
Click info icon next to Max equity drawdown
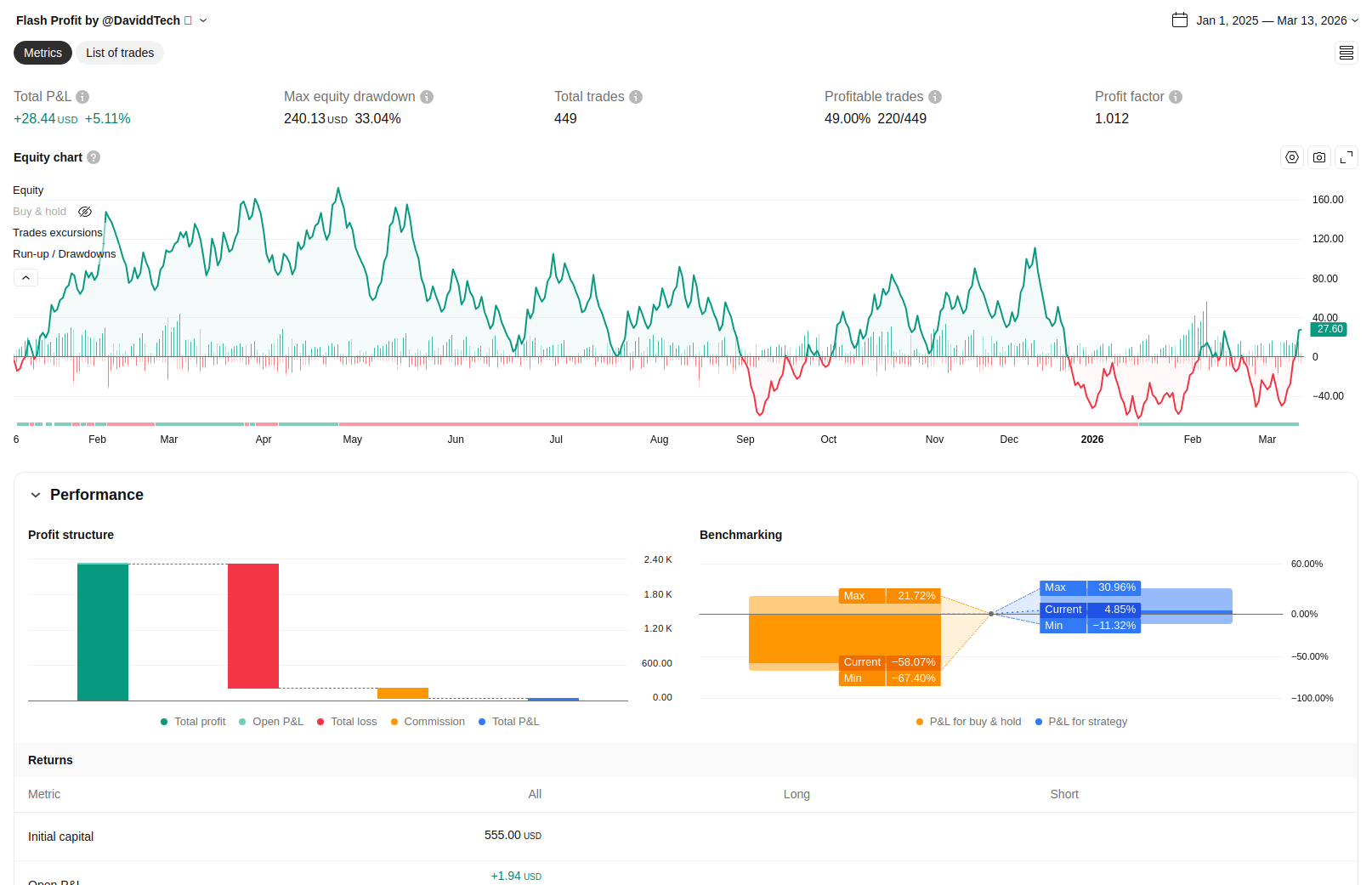[427, 97]
